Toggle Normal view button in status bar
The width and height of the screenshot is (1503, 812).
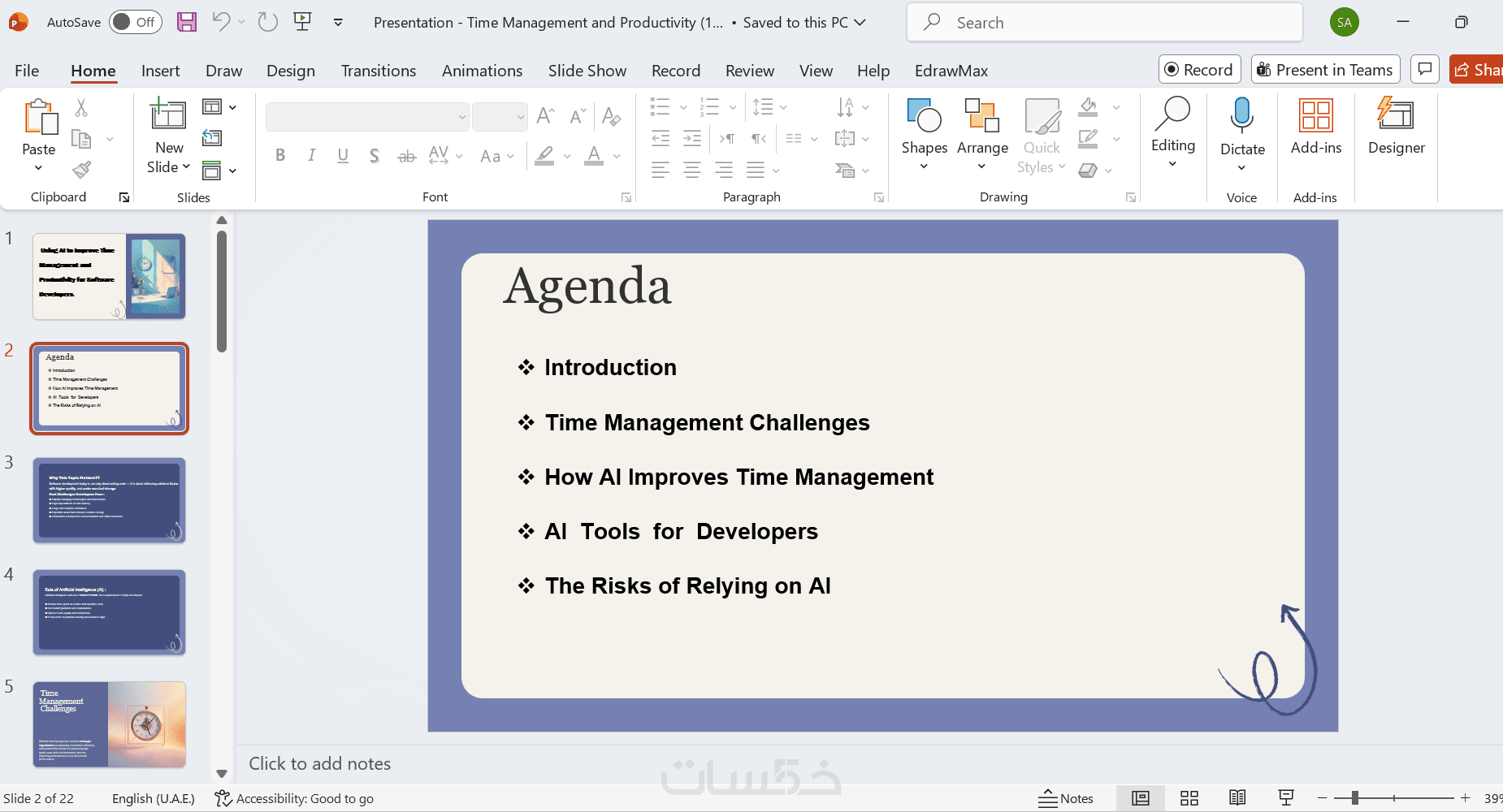point(1141,798)
